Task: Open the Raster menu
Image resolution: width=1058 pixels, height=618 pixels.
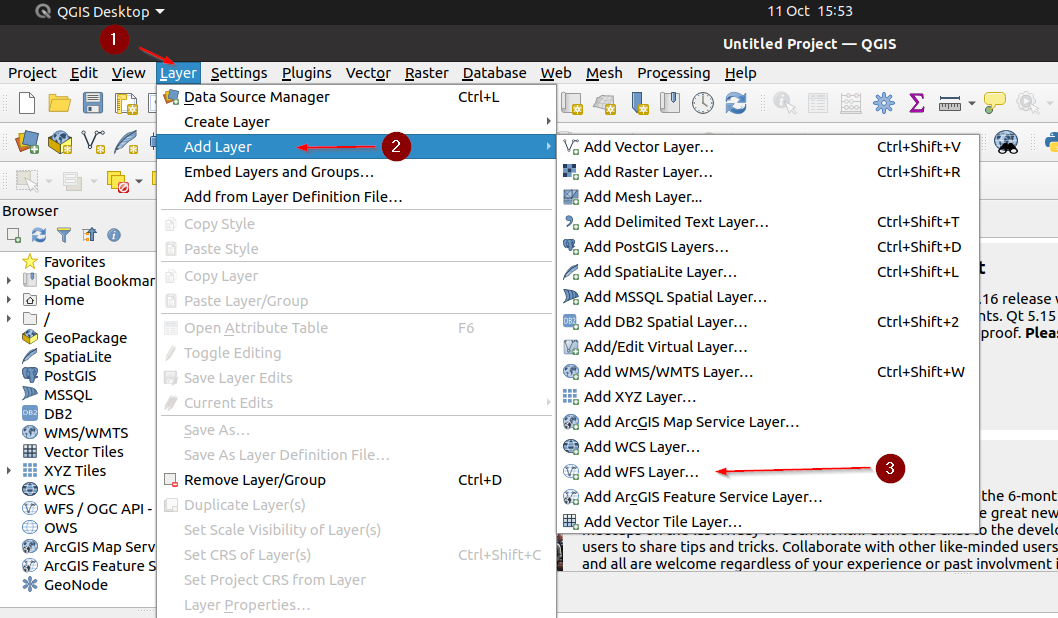Action: (x=426, y=73)
